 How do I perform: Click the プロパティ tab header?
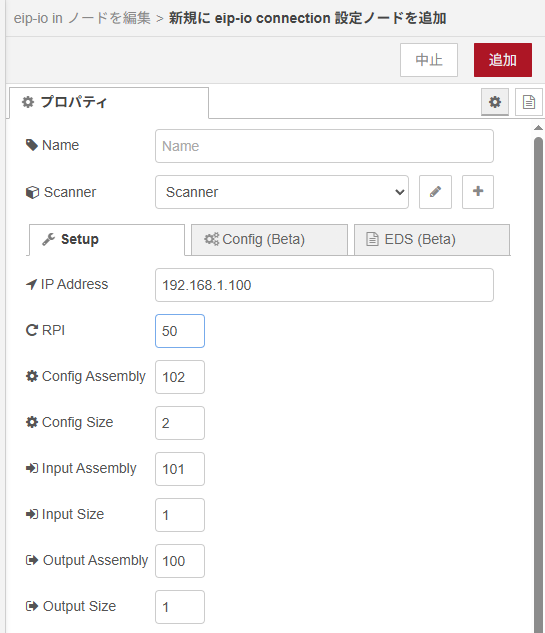tap(109, 102)
